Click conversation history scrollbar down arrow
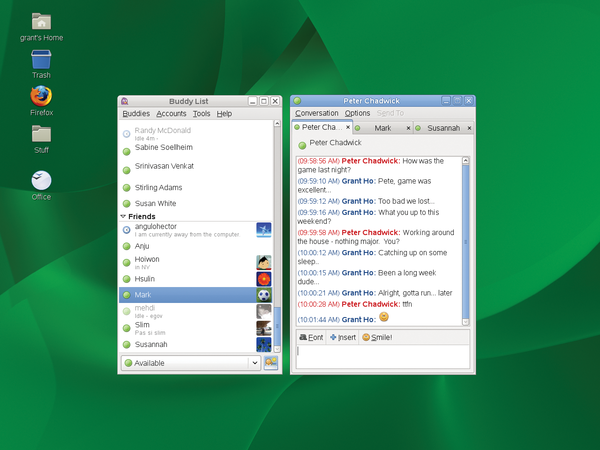Viewport: 600px width, 450px height. coord(466,322)
